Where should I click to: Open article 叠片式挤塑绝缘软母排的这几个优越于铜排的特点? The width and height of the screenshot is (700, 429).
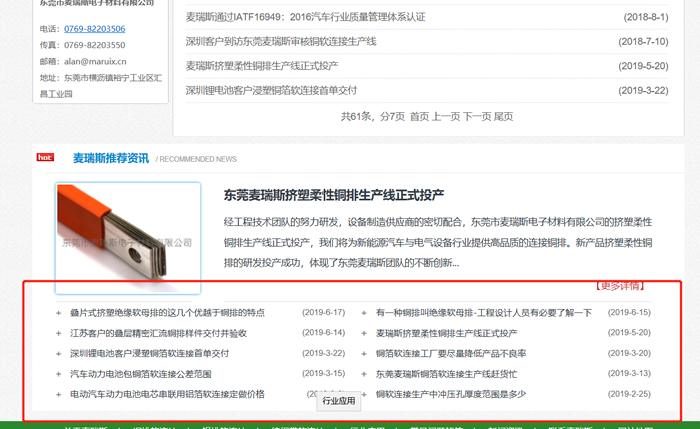click(167, 312)
